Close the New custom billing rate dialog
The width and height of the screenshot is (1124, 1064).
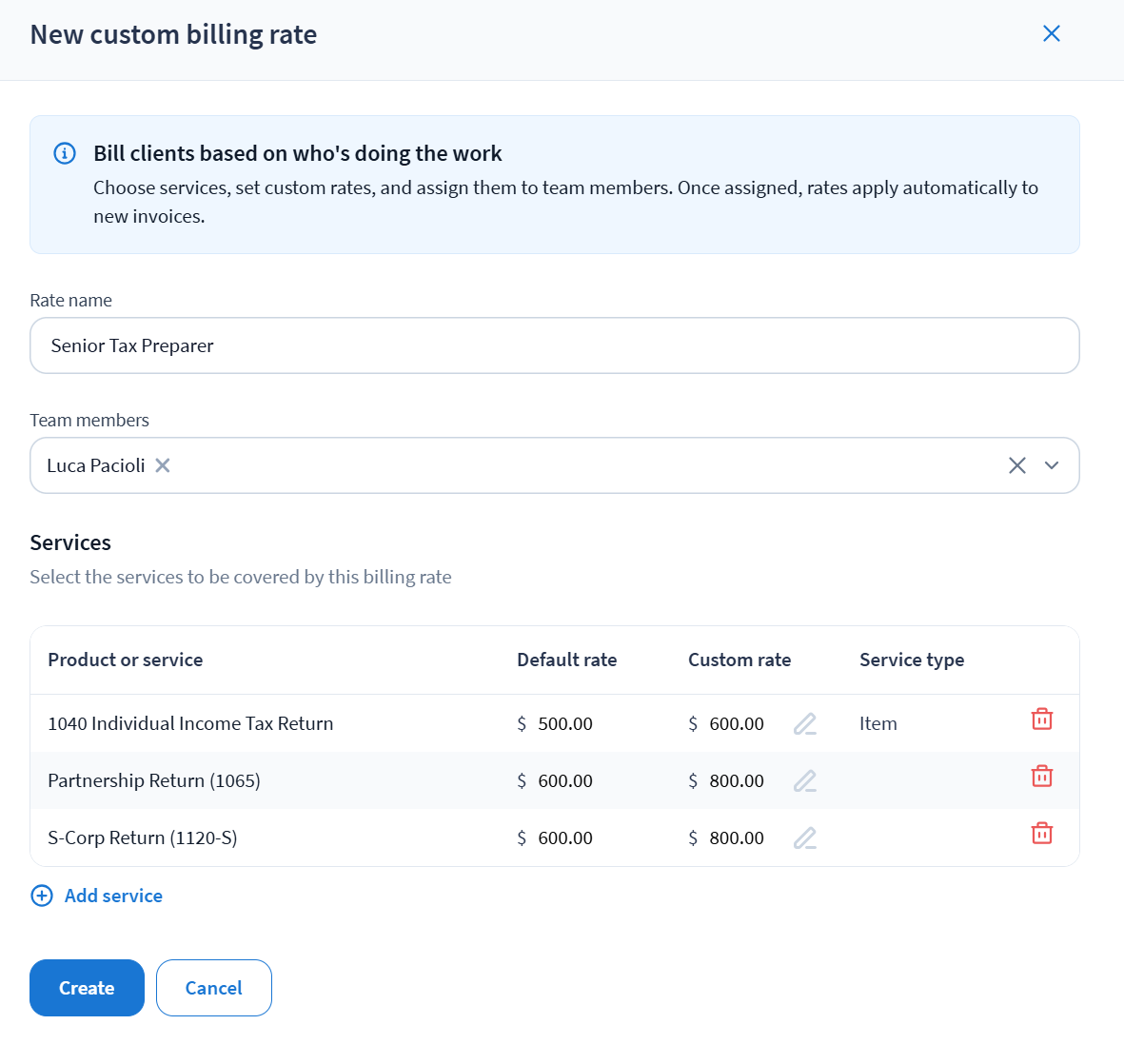(1051, 34)
